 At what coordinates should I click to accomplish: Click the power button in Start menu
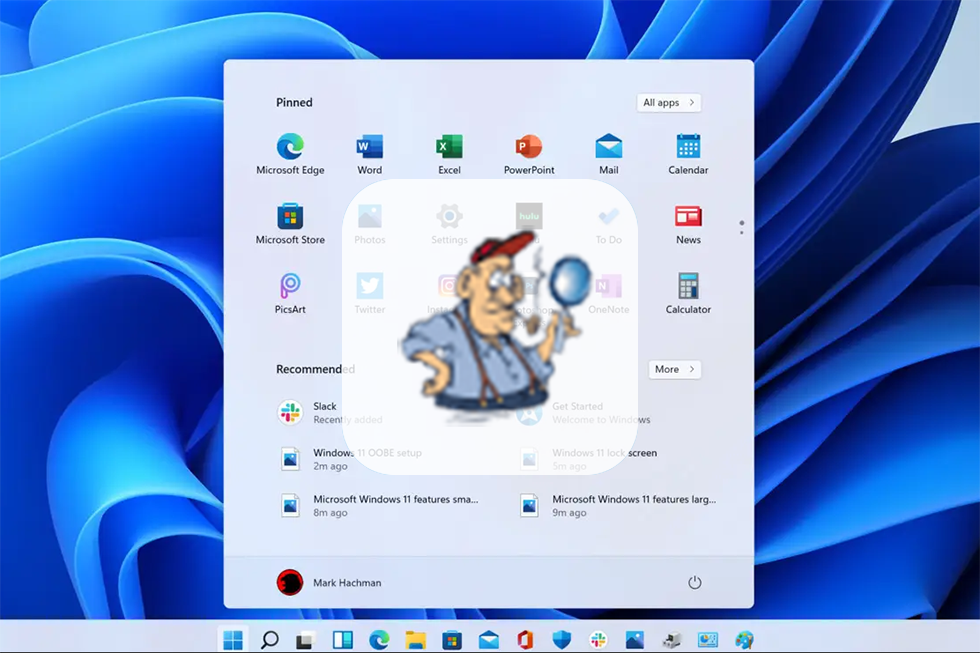(x=694, y=582)
